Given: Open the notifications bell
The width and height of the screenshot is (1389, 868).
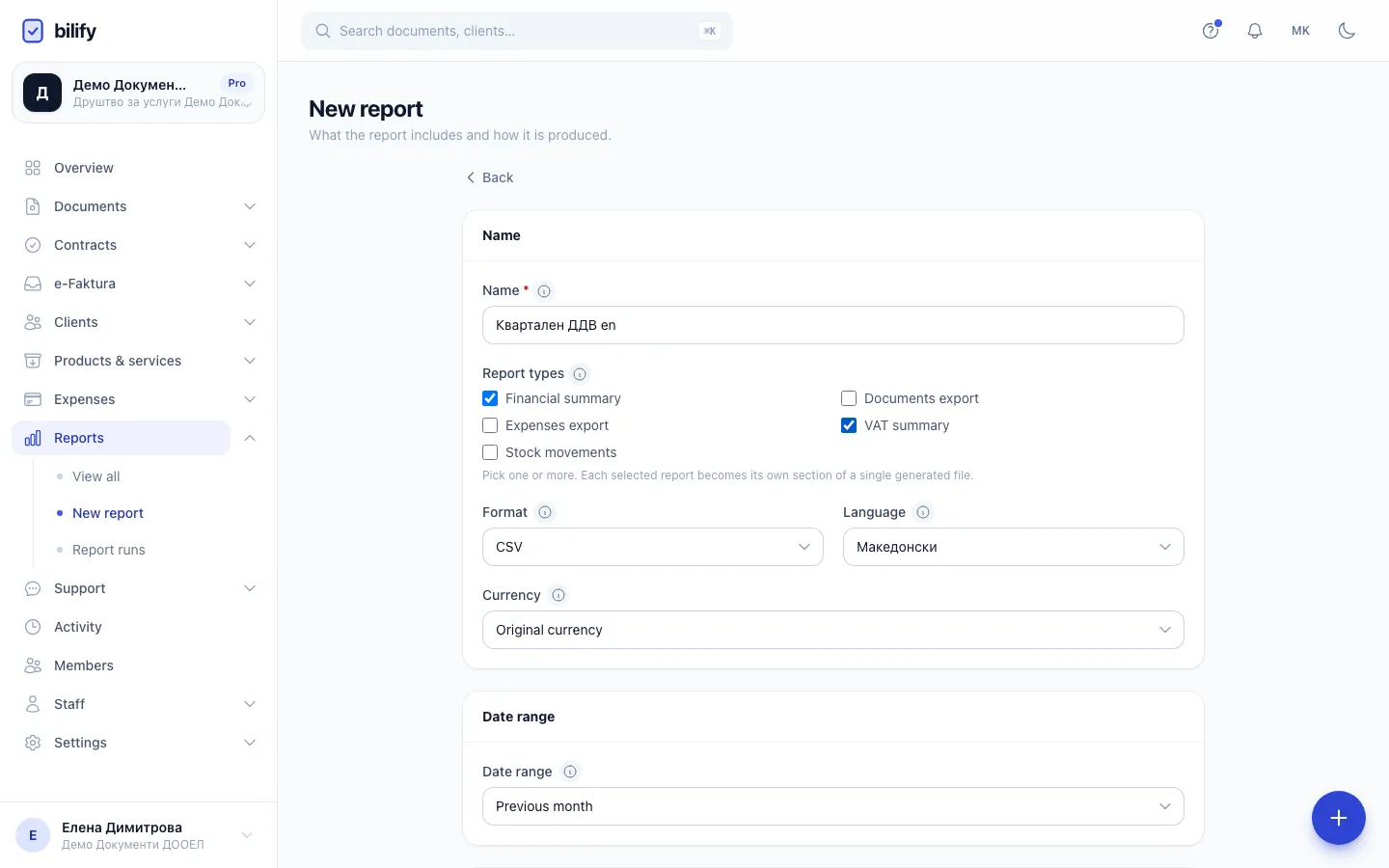Looking at the screenshot, I should [x=1255, y=31].
